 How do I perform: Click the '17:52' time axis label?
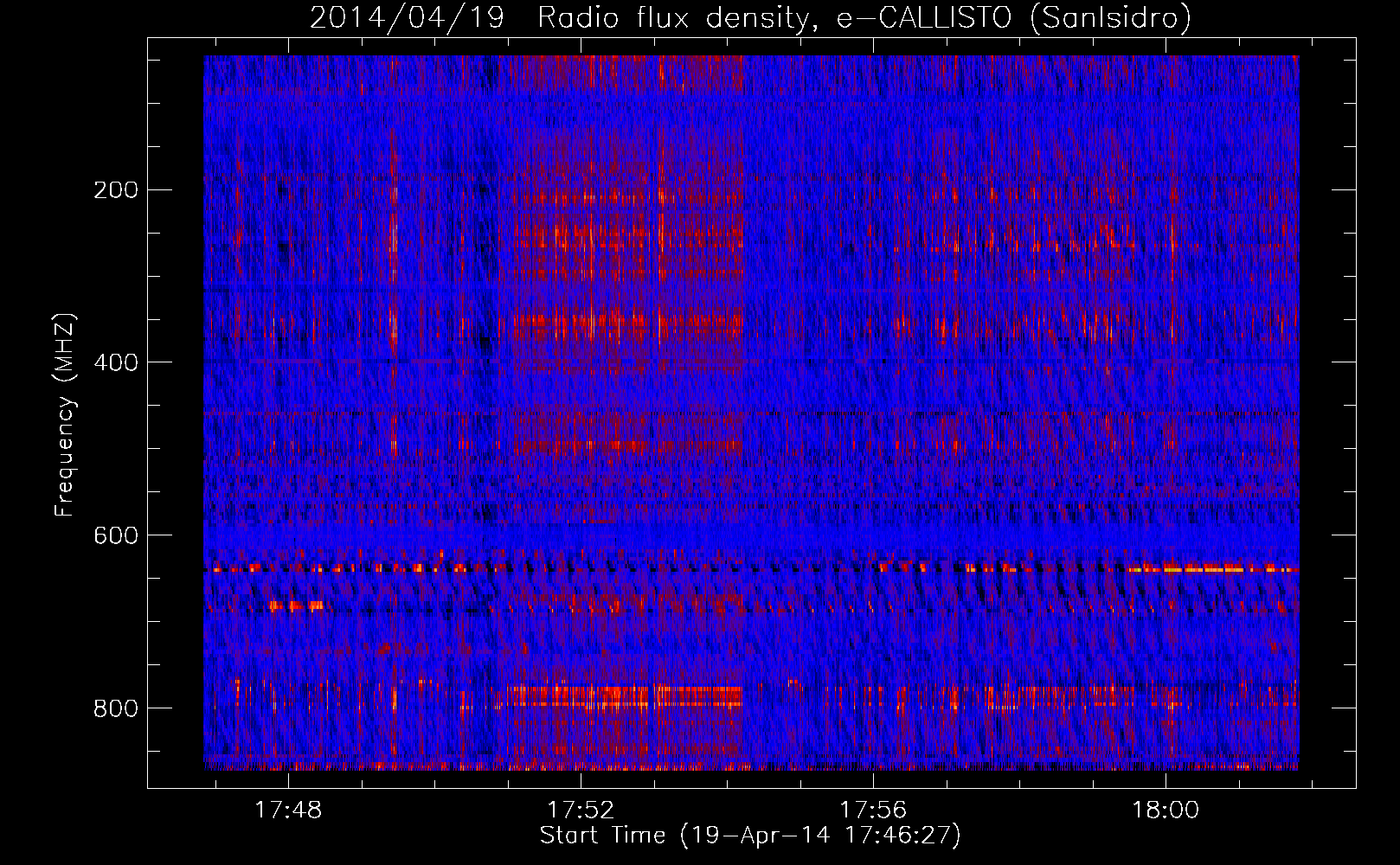coord(581,810)
